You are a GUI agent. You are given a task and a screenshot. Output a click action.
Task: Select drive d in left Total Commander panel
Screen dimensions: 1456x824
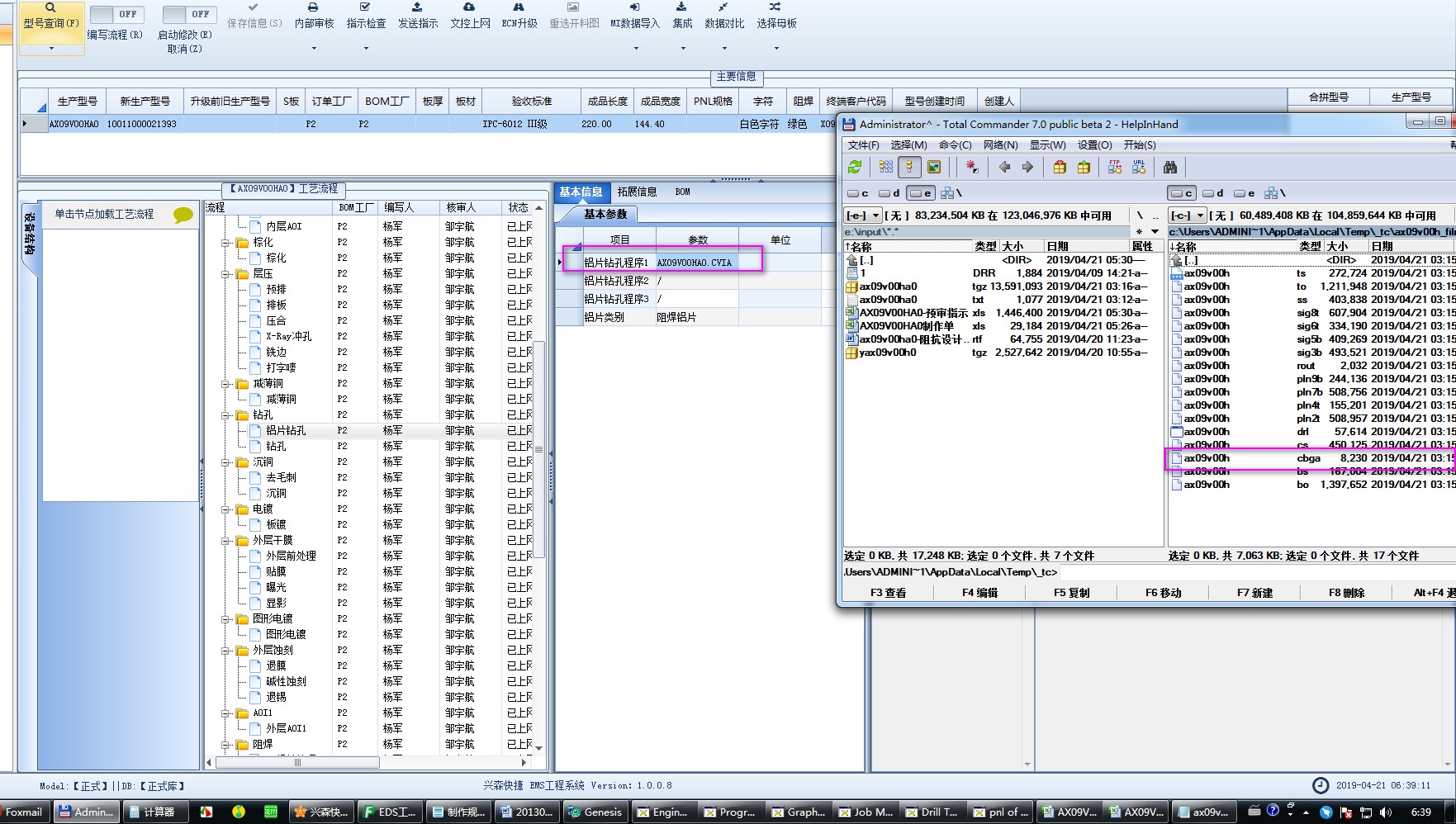(889, 193)
